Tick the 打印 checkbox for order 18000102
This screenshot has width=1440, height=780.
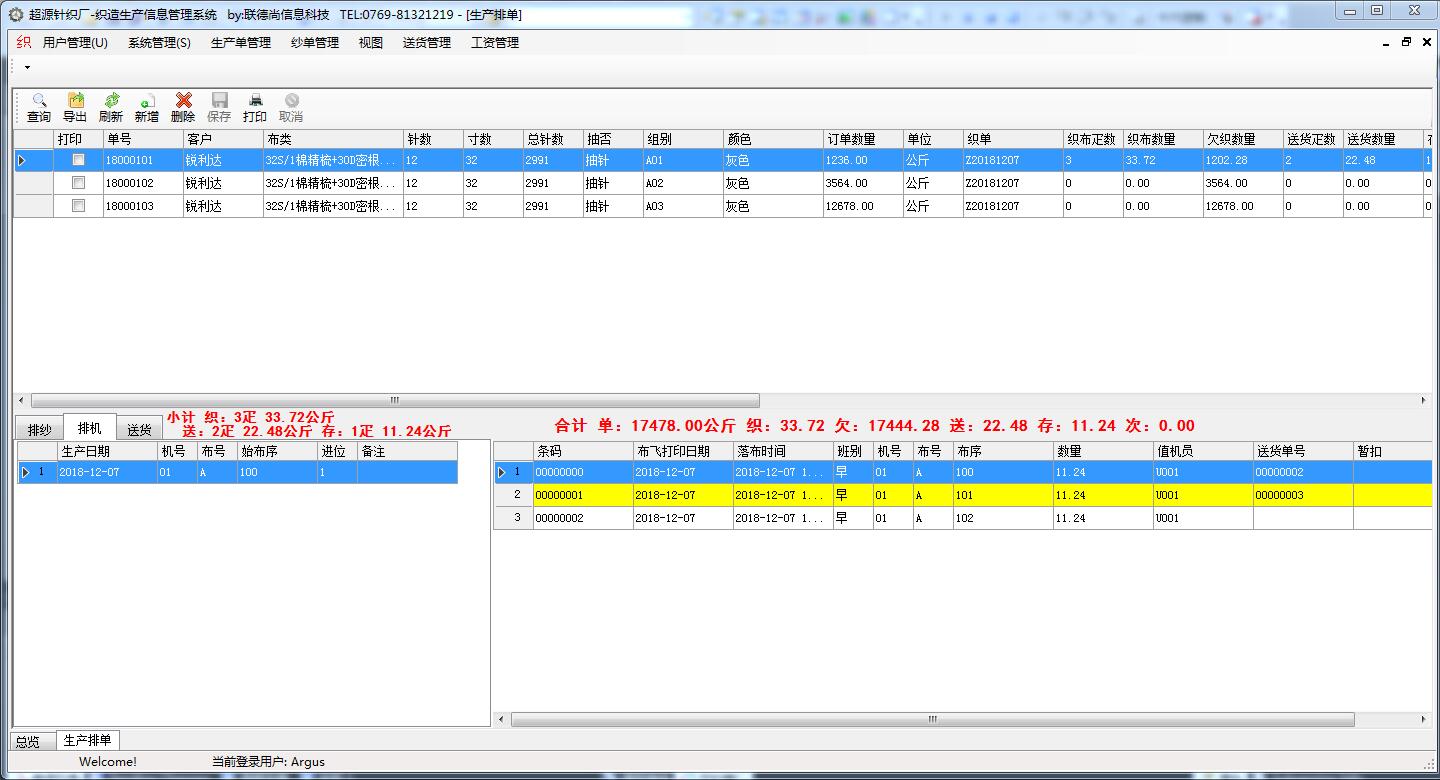pos(78,183)
